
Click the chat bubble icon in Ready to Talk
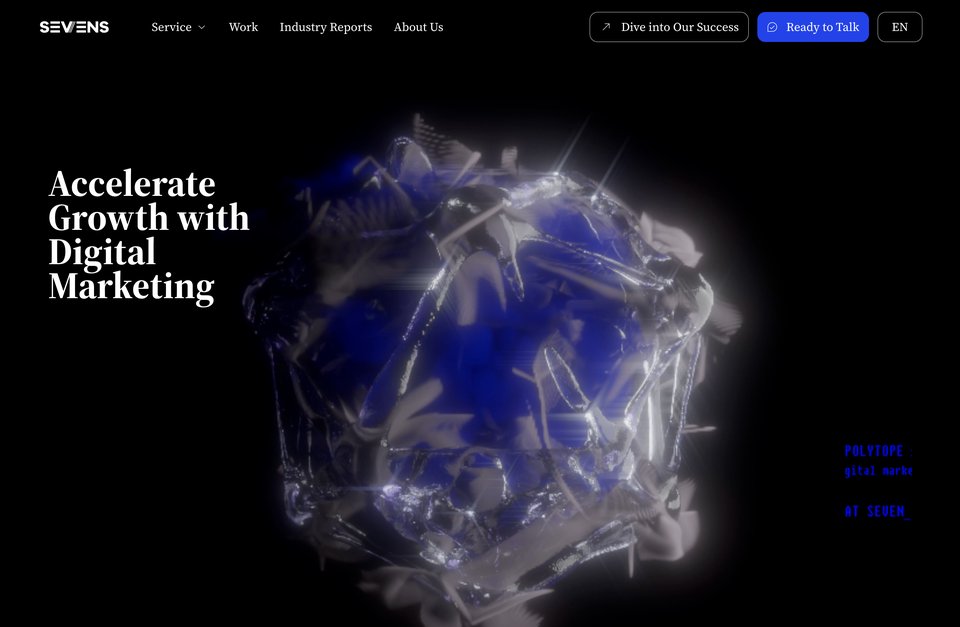pos(772,27)
